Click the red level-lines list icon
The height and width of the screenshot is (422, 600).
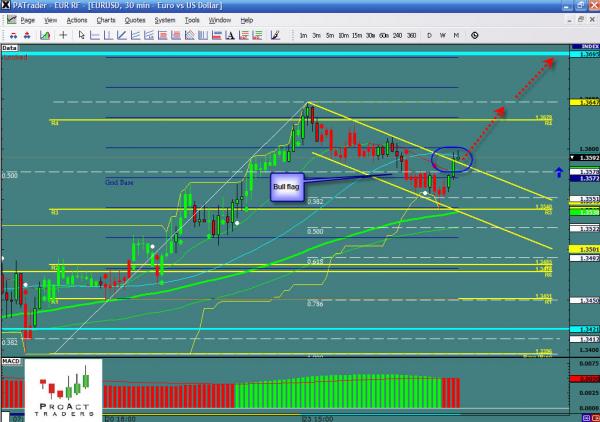click(x=244, y=36)
